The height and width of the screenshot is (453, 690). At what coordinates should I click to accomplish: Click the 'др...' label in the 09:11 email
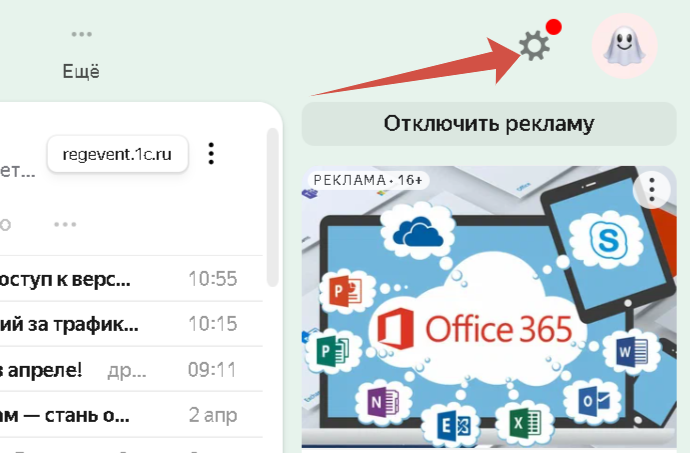coord(127,371)
